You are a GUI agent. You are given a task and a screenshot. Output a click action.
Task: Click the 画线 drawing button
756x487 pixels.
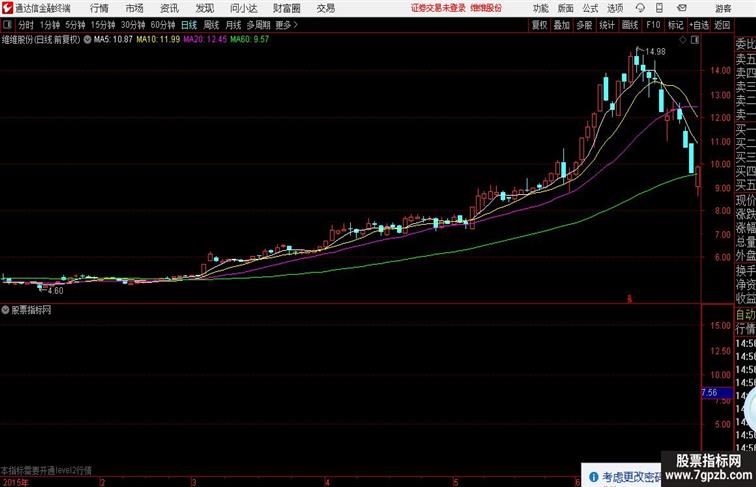coord(630,25)
